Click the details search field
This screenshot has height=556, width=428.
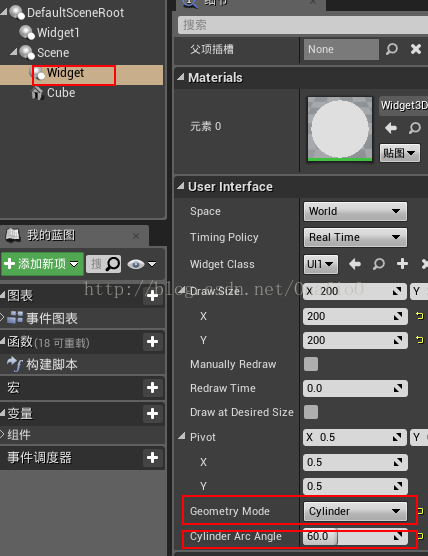[302, 25]
